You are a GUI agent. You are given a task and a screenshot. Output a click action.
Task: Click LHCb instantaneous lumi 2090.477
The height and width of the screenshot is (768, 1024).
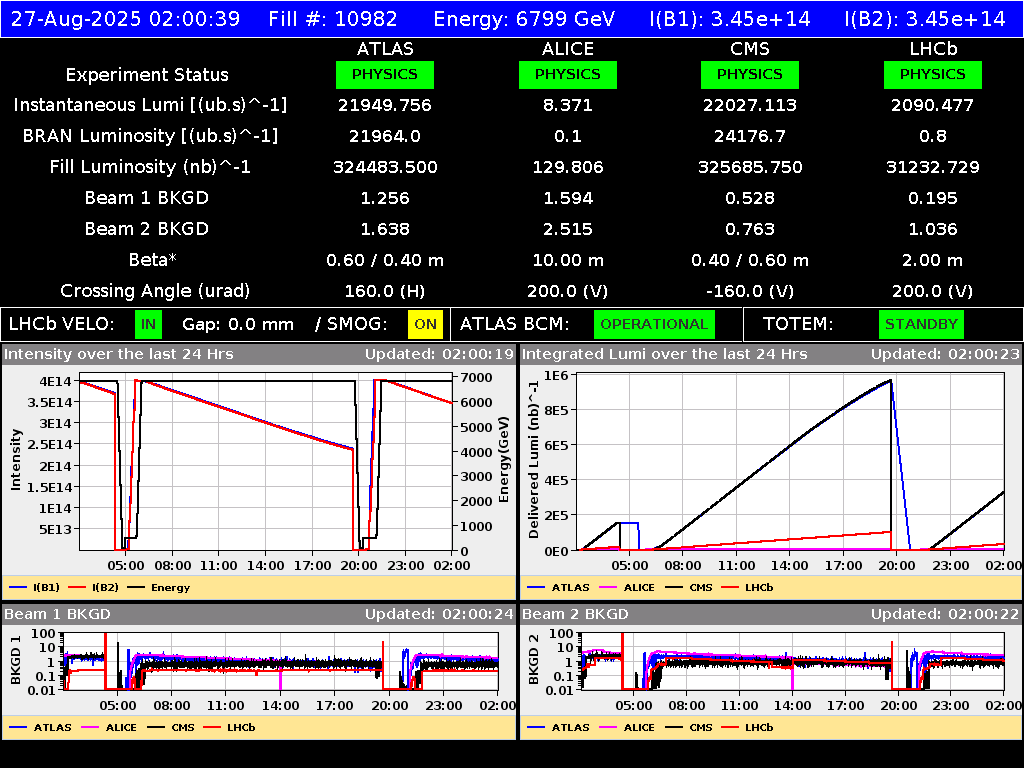[933, 105]
